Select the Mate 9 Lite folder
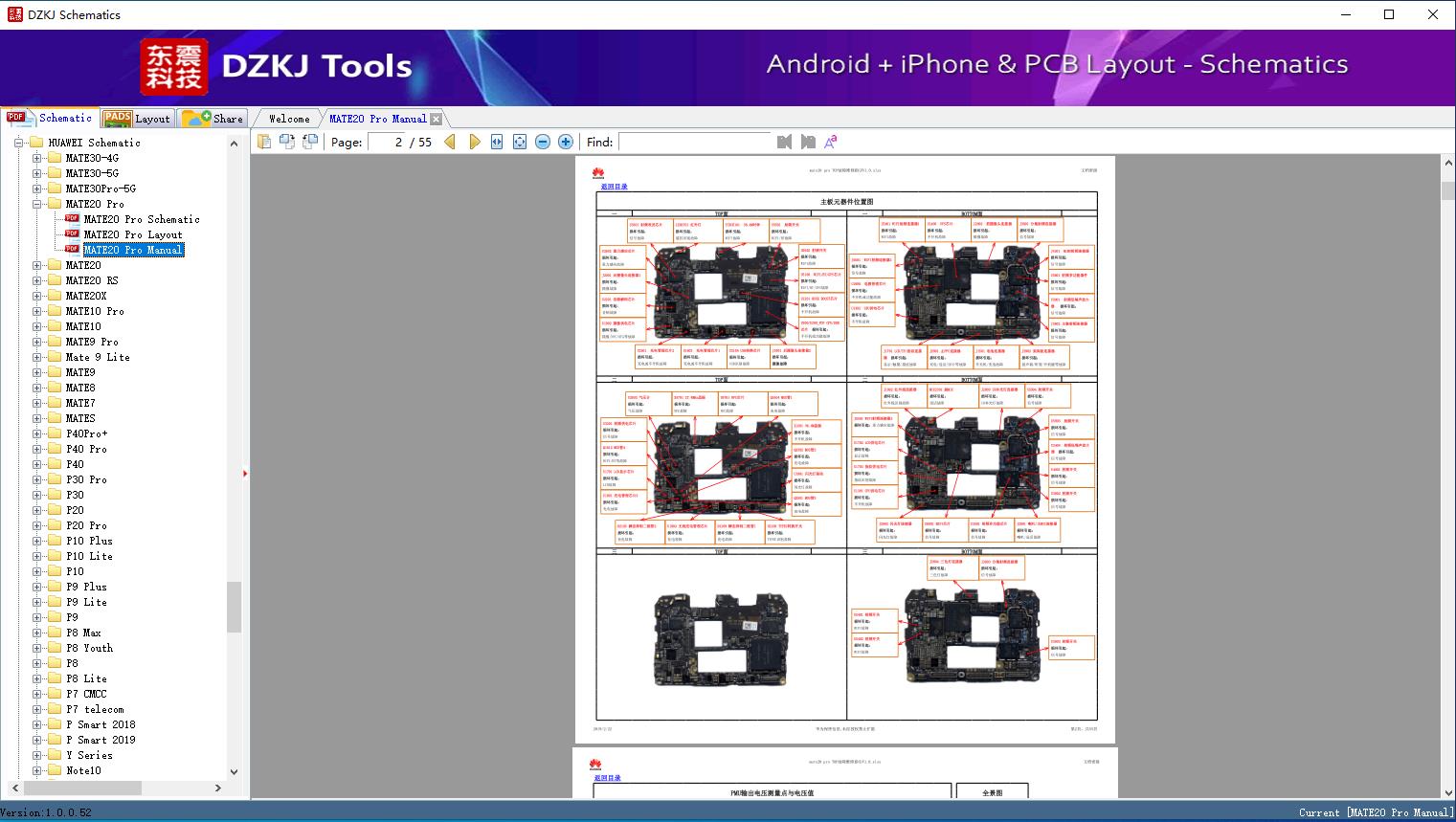This screenshot has width=1456, height=822. tap(98, 357)
